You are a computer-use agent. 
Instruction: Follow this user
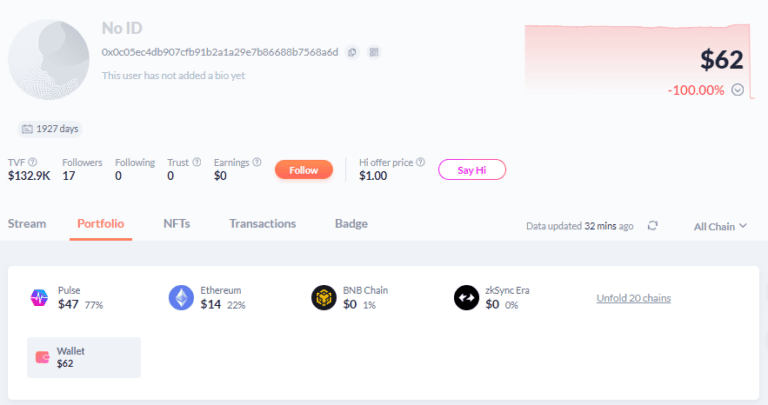pyautogui.click(x=304, y=170)
